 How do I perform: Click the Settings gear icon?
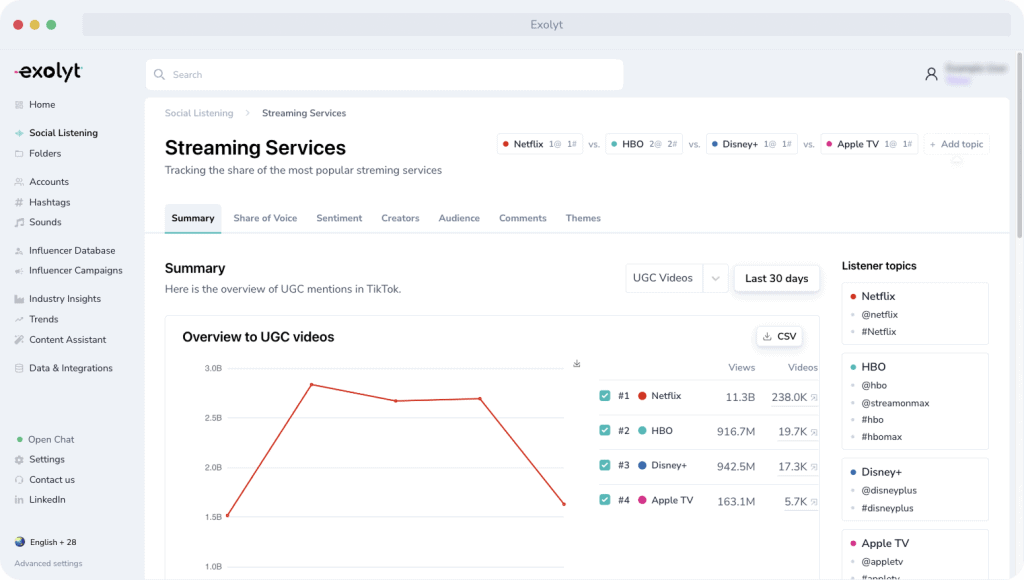pyautogui.click(x=19, y=460)
